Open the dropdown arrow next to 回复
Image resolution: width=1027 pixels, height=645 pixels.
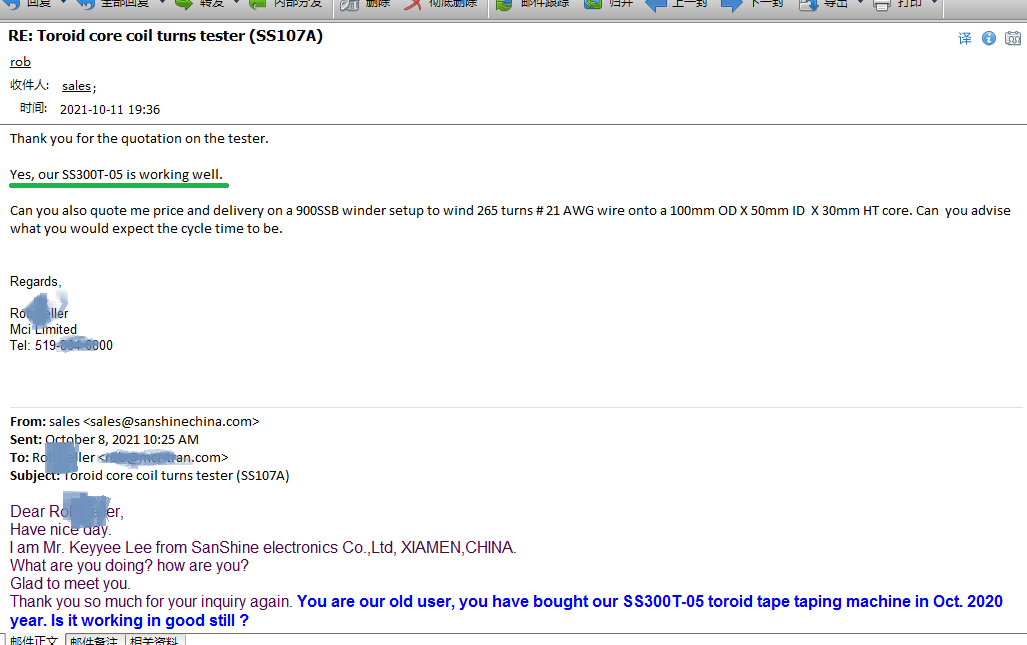click(x=64, y=3)
